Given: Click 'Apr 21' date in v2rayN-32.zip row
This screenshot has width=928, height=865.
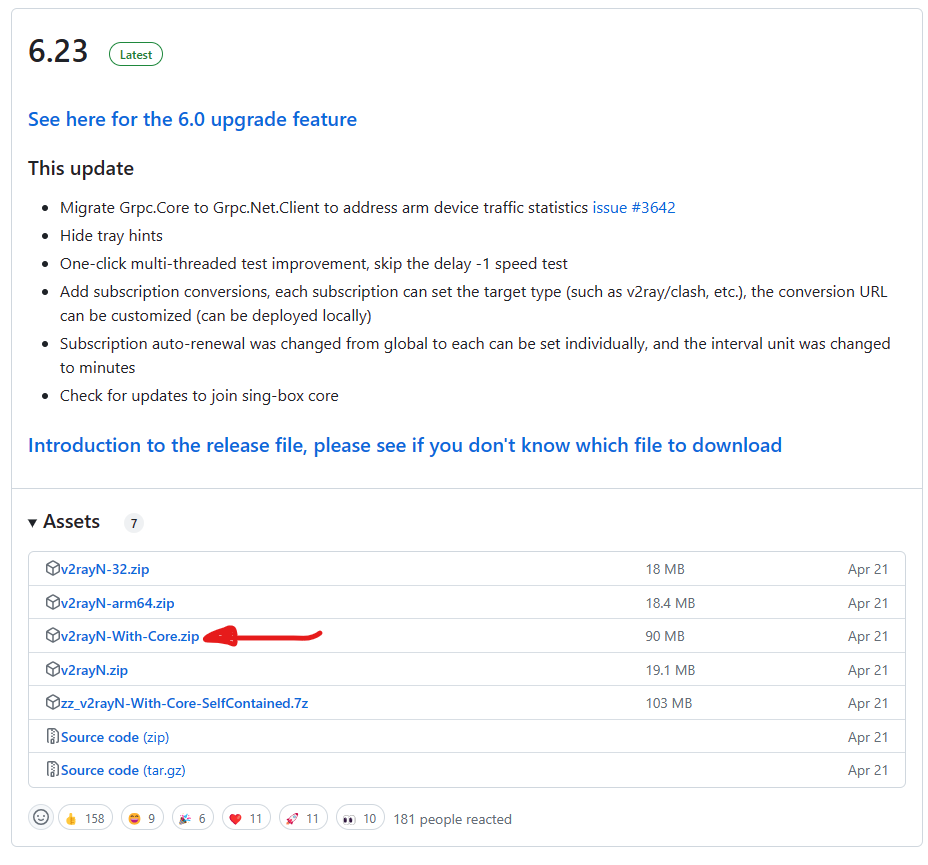Looking at the screenshot, I should [868, 569].
